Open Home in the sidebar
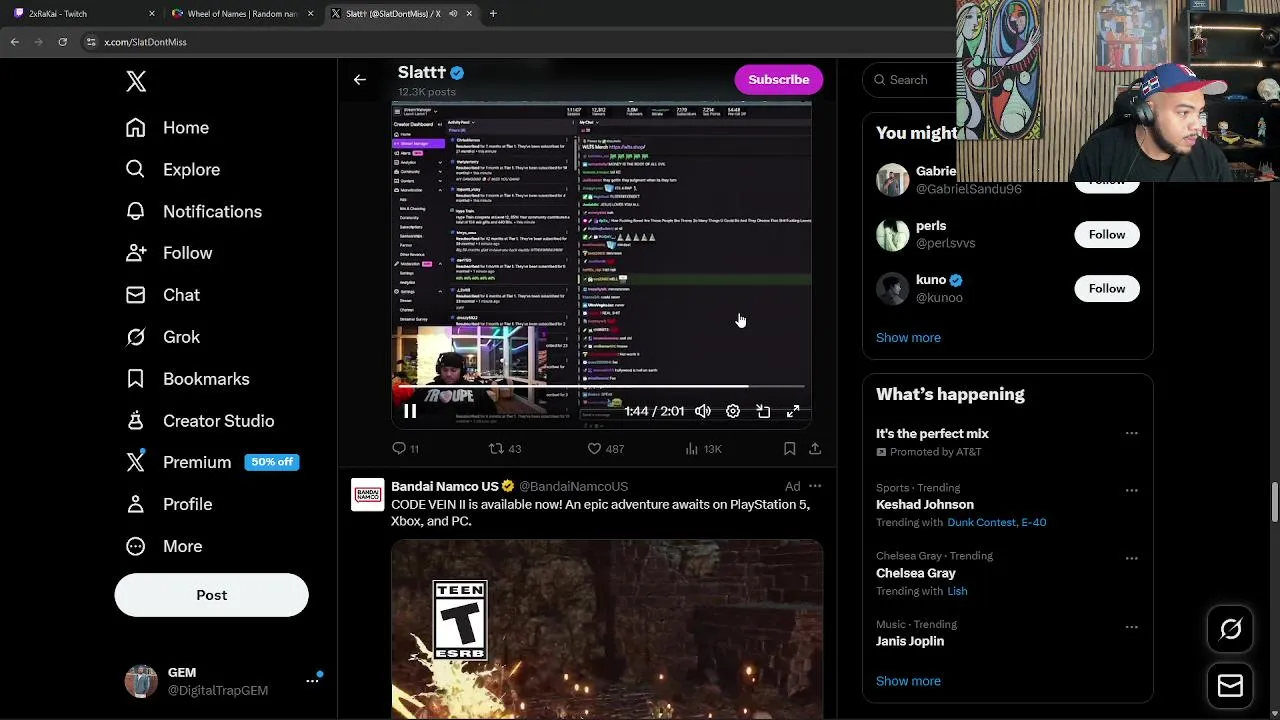The width and height of the screenshot is (1280, 720). pos(167,128)
